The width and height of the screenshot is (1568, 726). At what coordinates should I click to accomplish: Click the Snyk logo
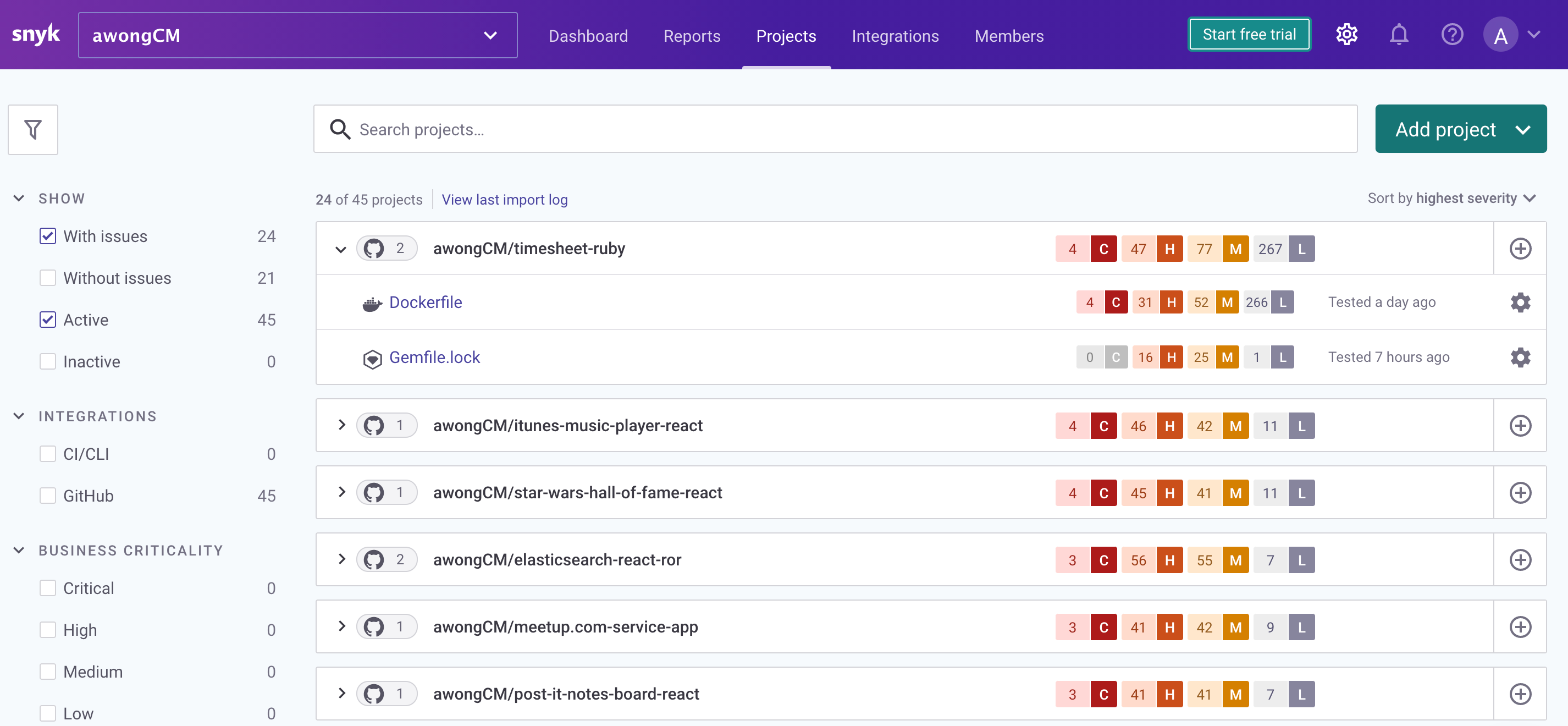pos(36,35)
